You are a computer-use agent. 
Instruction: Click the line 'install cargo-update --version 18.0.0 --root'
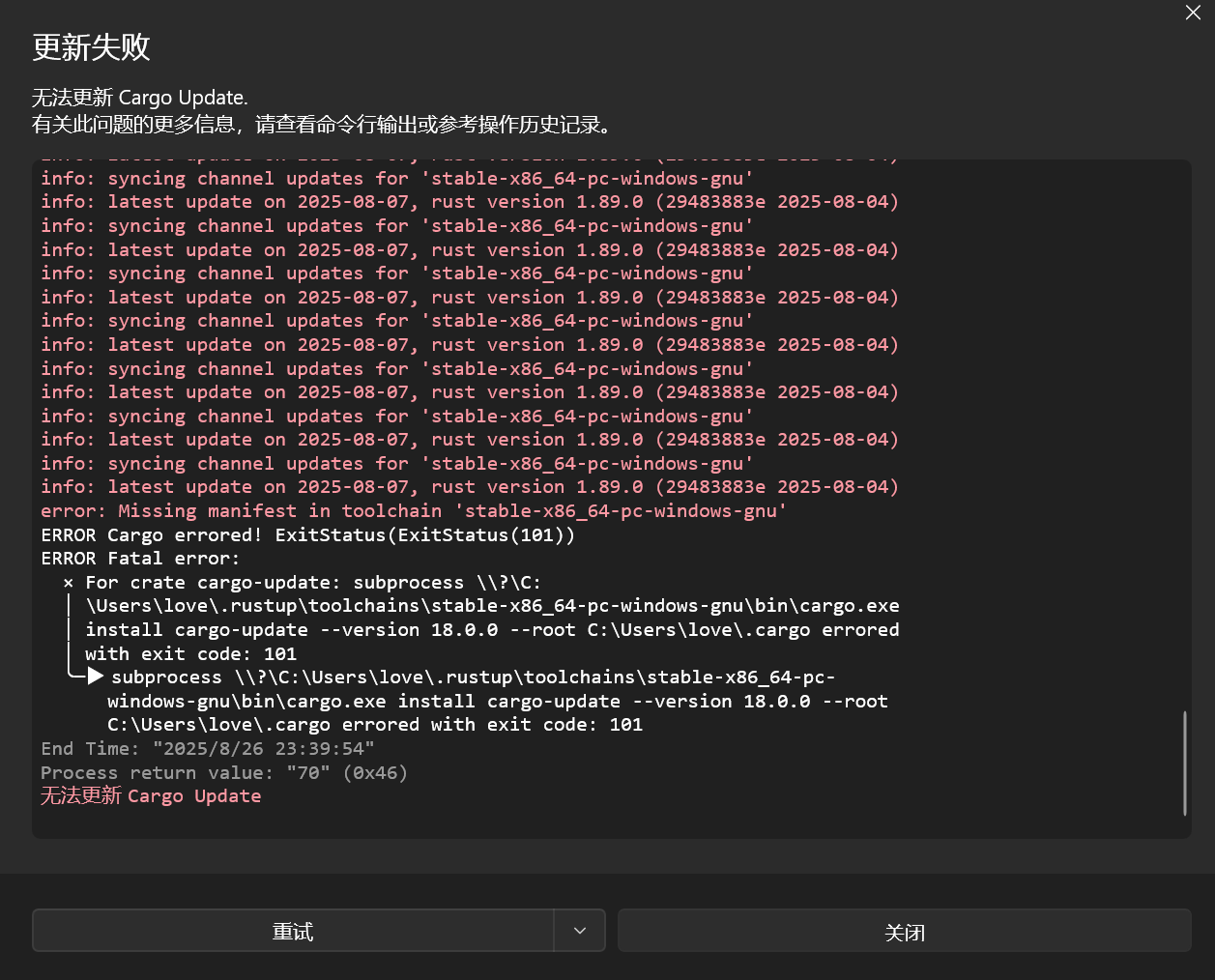492,630
